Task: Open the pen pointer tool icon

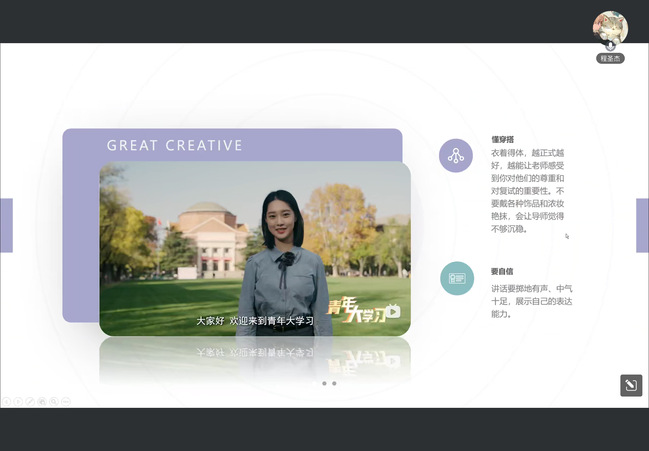Action: 29,400
